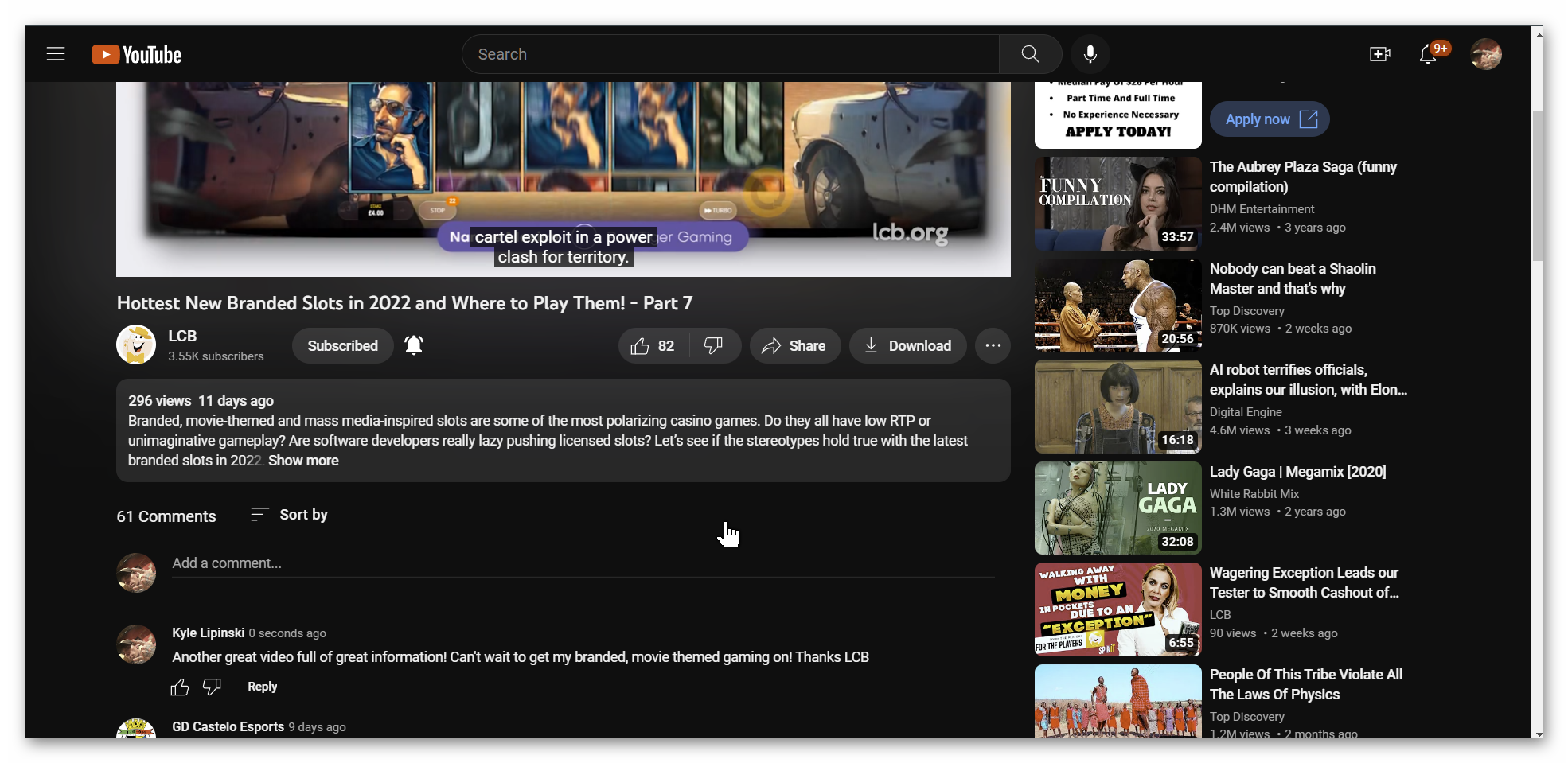Start voice search with microphone icon
This screenshot has height=763, width=1568.
click(x=1090, y=54)
